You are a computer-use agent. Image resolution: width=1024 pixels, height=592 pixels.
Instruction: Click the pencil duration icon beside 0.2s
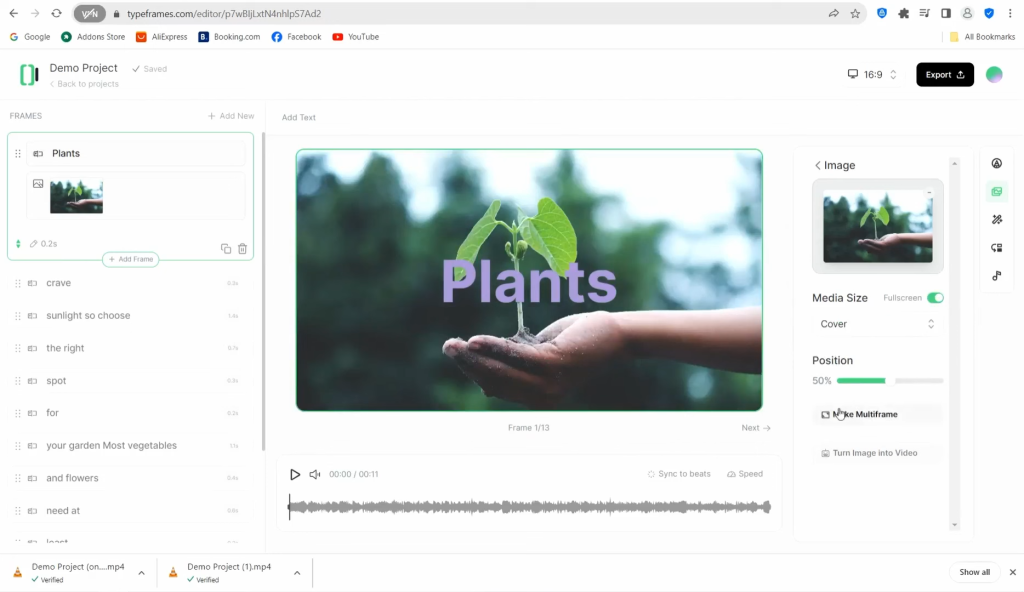coord(33,244)
